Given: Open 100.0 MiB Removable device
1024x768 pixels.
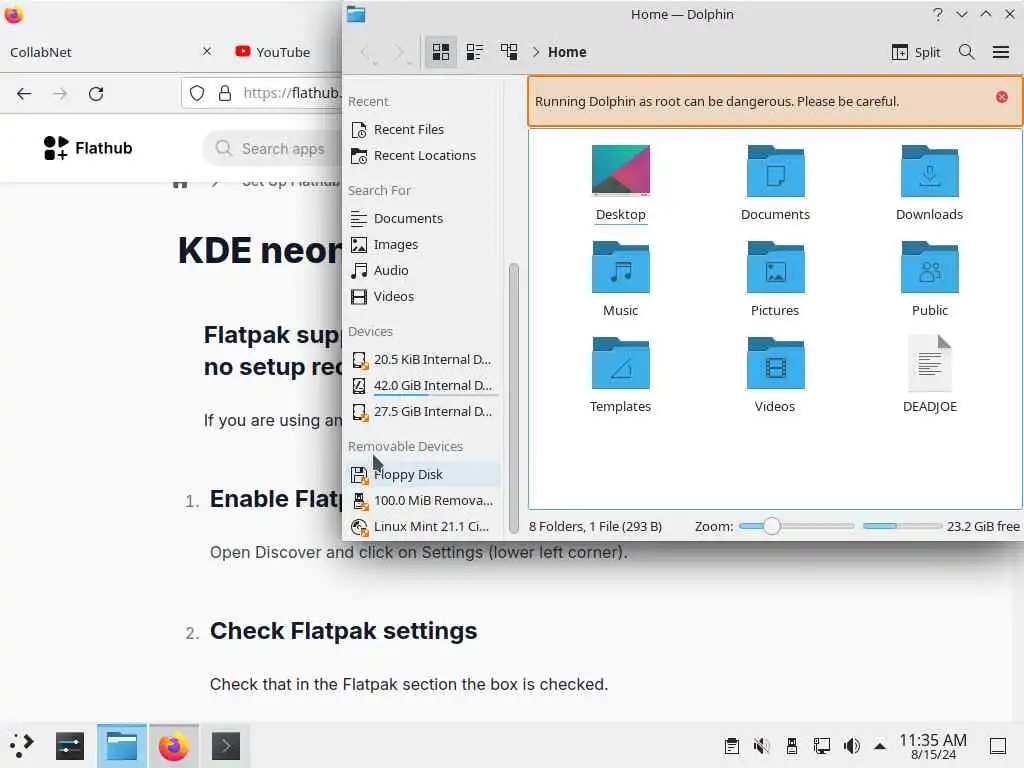Looking at the screenshot, I should [423, 500].
